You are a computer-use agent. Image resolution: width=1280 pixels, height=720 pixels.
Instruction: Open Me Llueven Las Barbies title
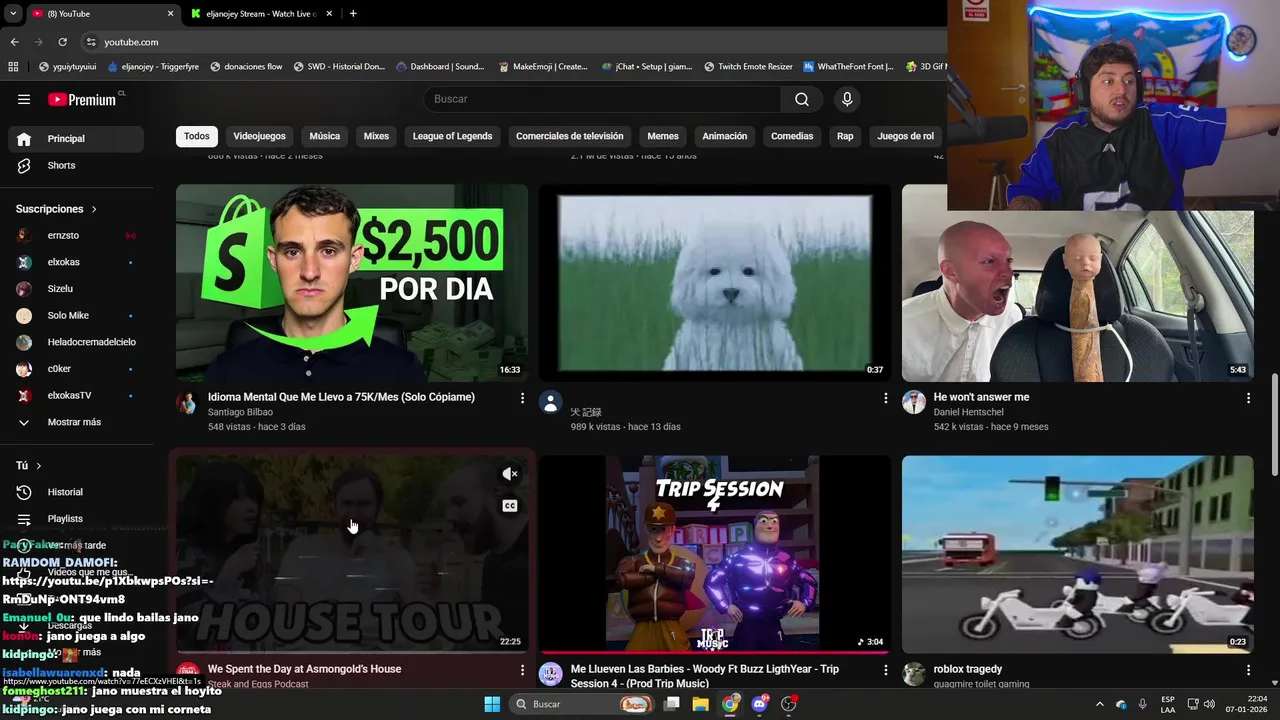705,676
